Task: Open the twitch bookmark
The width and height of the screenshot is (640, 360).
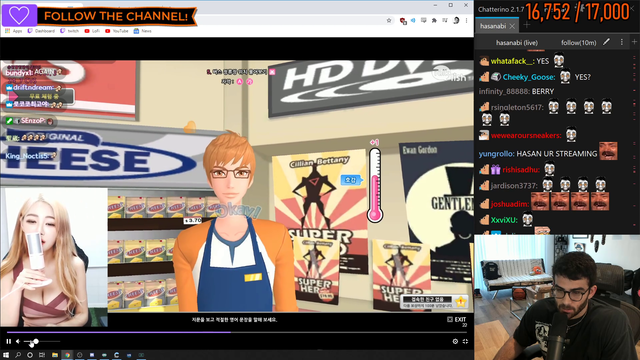Action: point(70,31)
